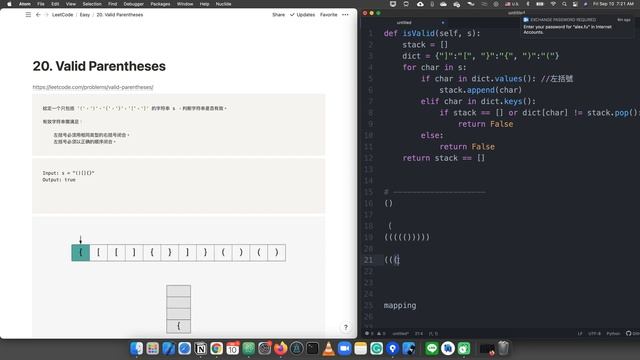Viewport: 640px width, 360px height.
Task: Go back with Notion's left arrow
Action: point(38,15)
